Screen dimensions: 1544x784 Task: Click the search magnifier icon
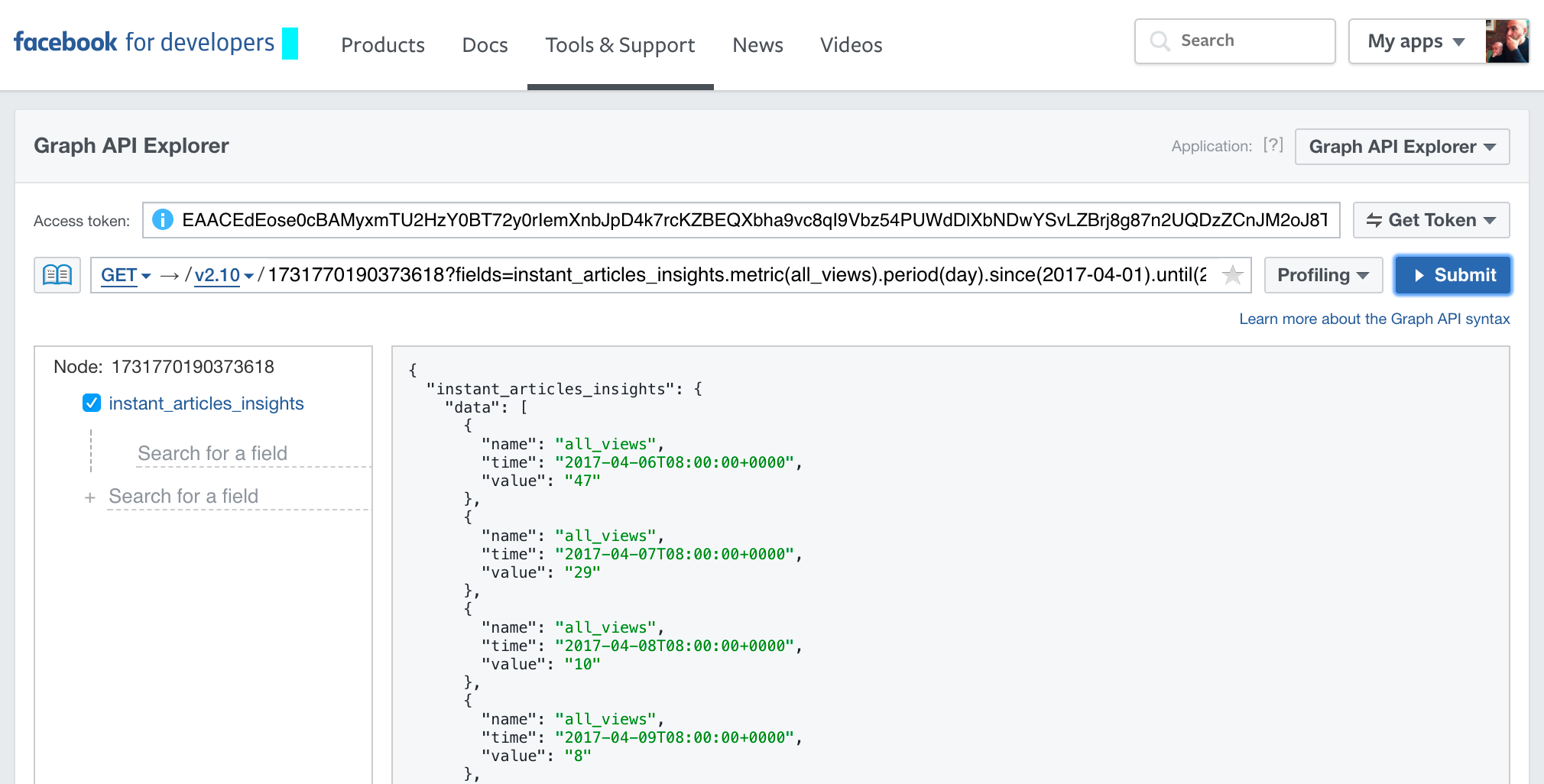pos(1160,41)
